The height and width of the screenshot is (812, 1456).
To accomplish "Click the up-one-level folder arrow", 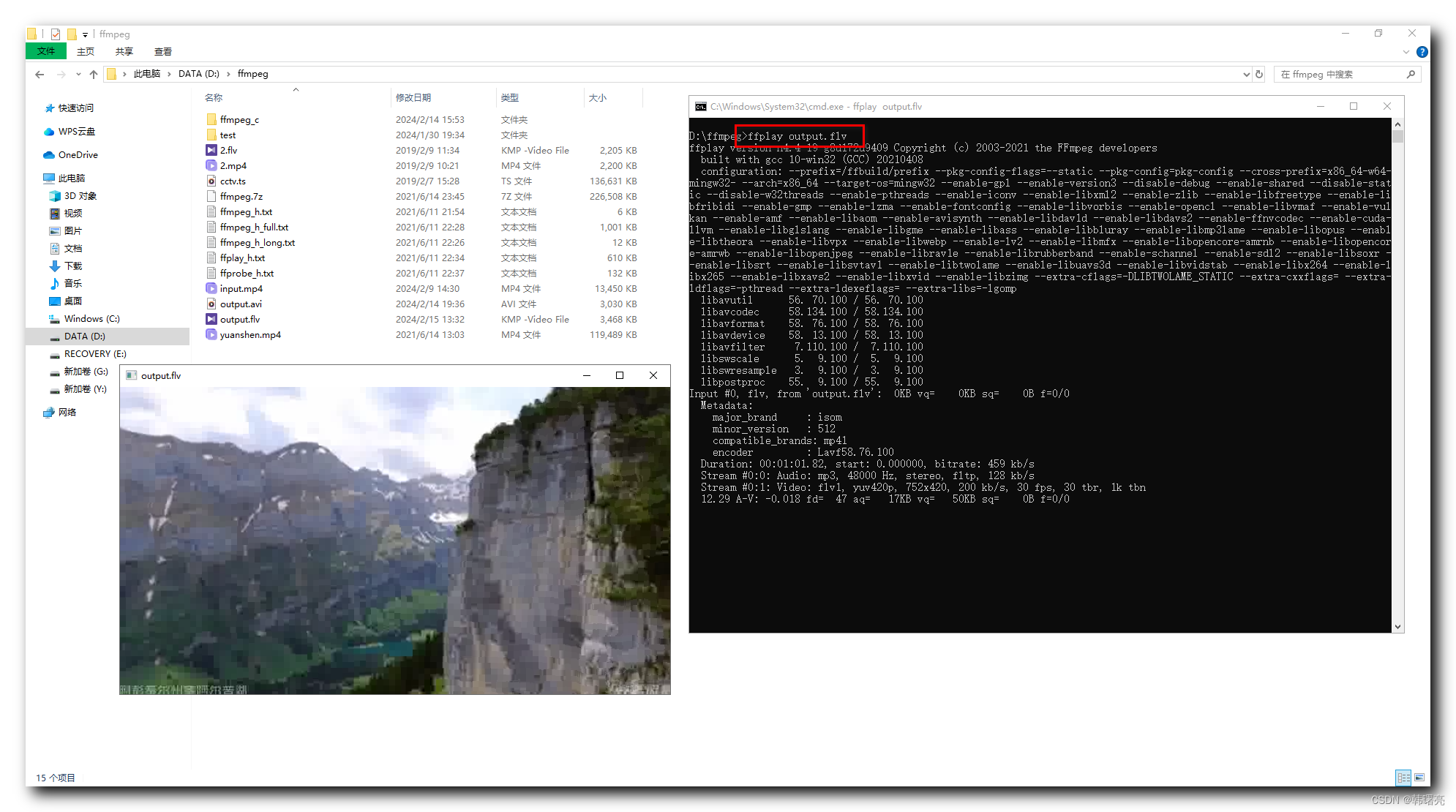I will pos(94,74).
